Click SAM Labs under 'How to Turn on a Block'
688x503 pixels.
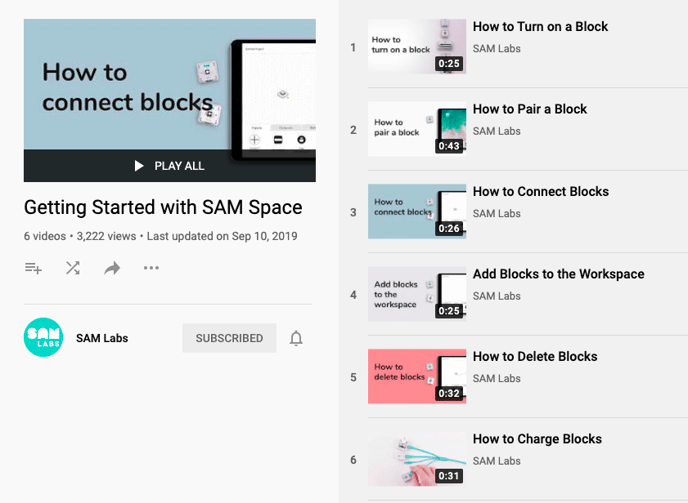point(497,49)
